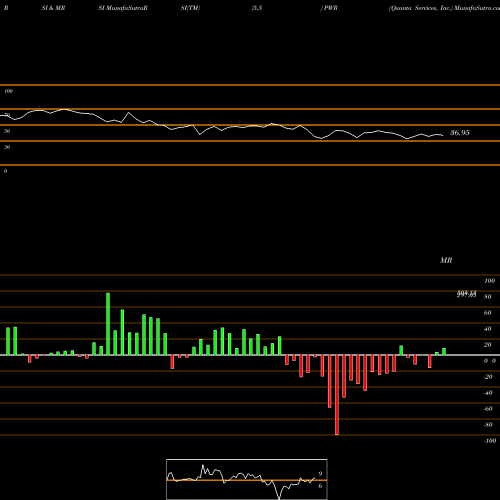Screen dimensions: 500x500
Task: Click the label 6 in mini chart
Action: click(320, 486)
